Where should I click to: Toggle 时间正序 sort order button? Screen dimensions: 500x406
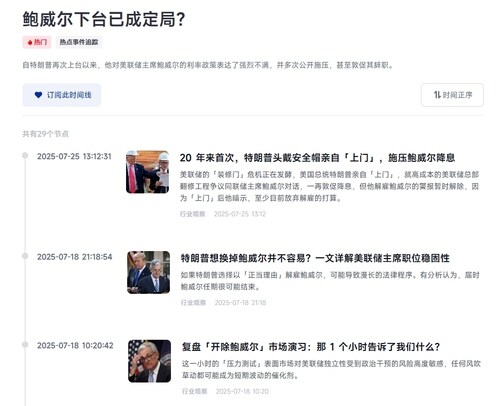point(452,95)
